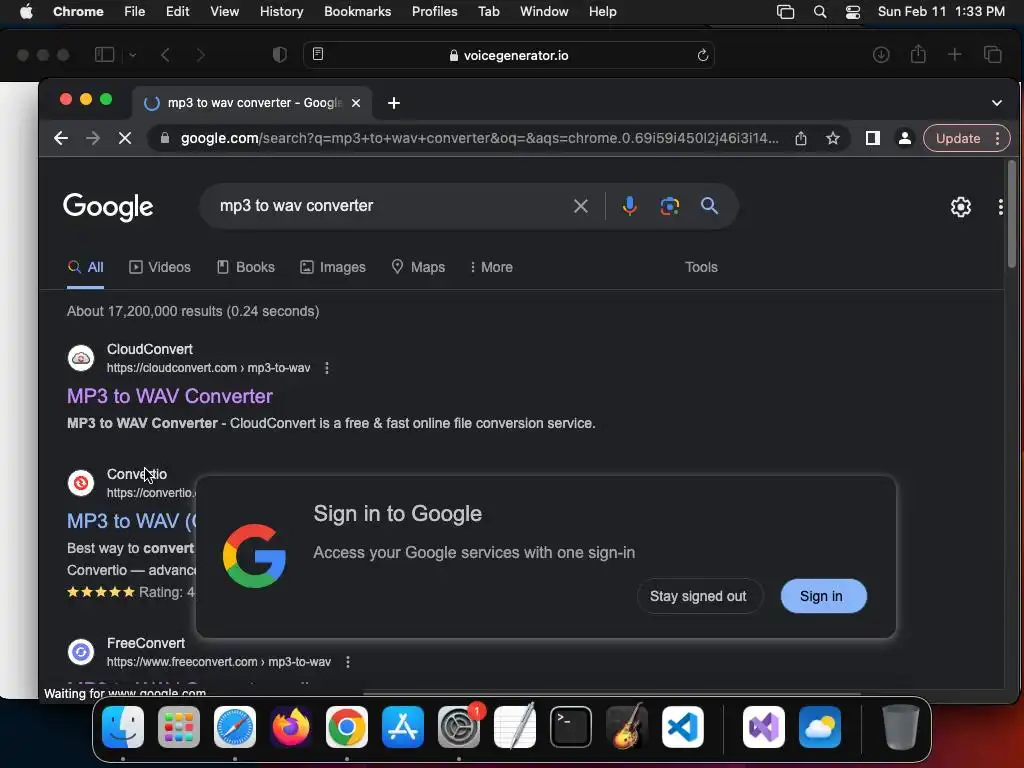
Task: Click Safari share icon
Action: coord(918,54)
